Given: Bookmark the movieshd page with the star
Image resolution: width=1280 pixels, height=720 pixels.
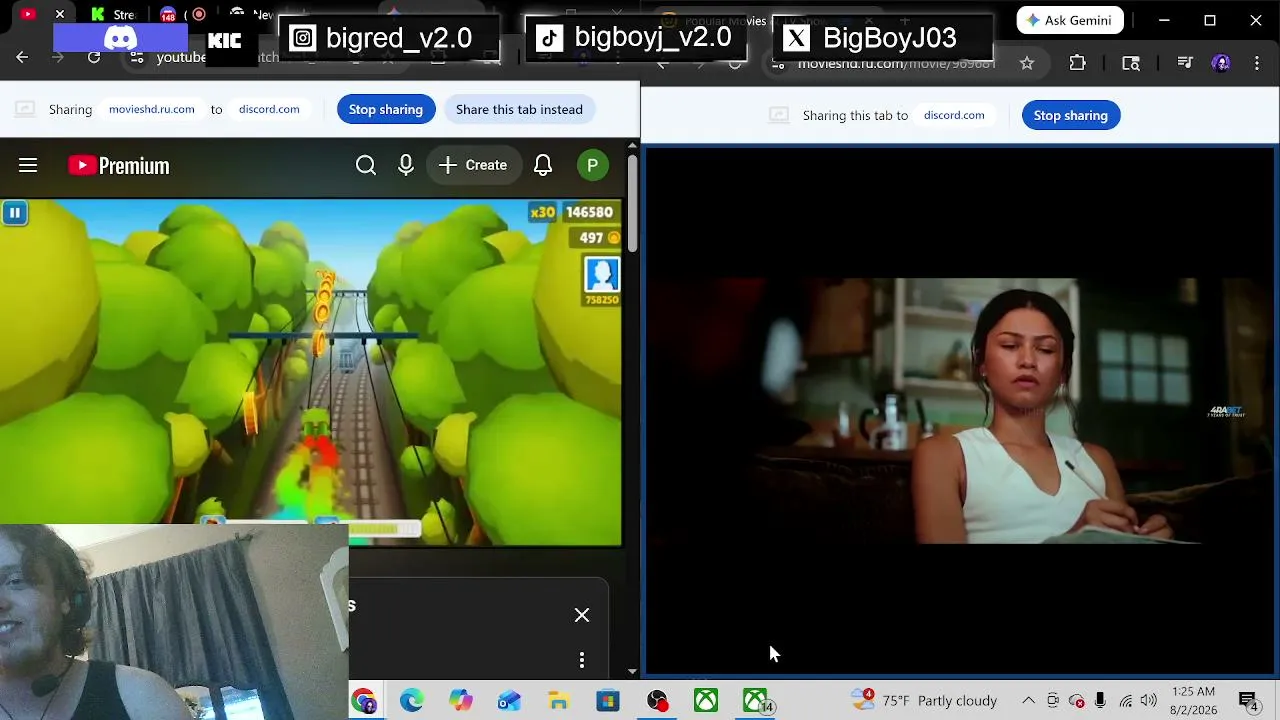Looking at the screenshot, I should pos(1027,63).
